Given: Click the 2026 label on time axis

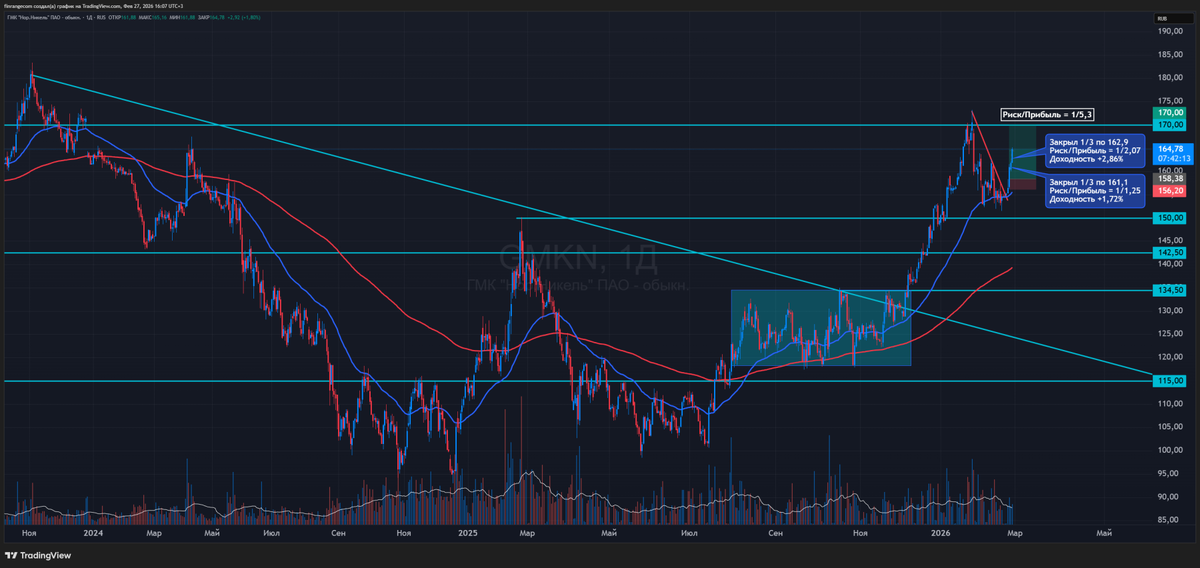Looking at the screenshot, I should (x=940, y=535).
